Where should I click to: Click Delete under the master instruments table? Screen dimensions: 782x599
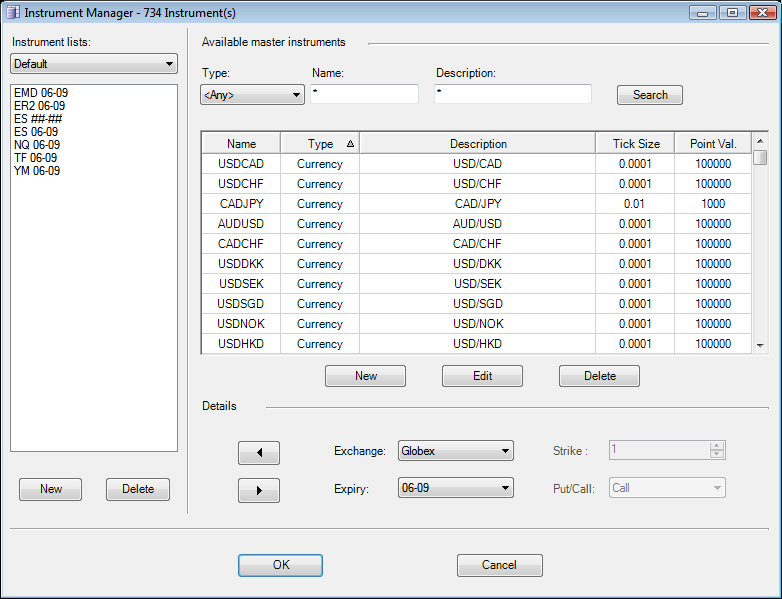pyautogui.click(x=599, y=376)
